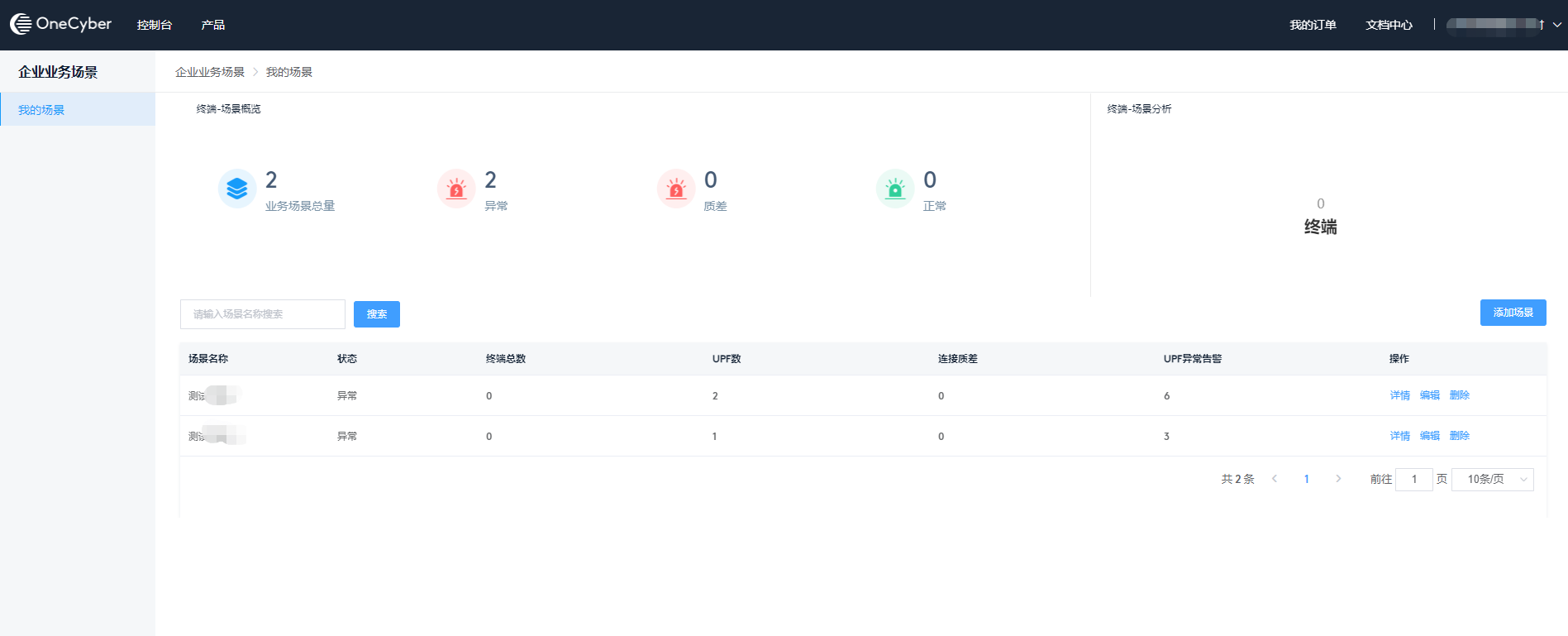Go to next page using right arrow
Screen dimensions: 1568x636
[1338, 479]
